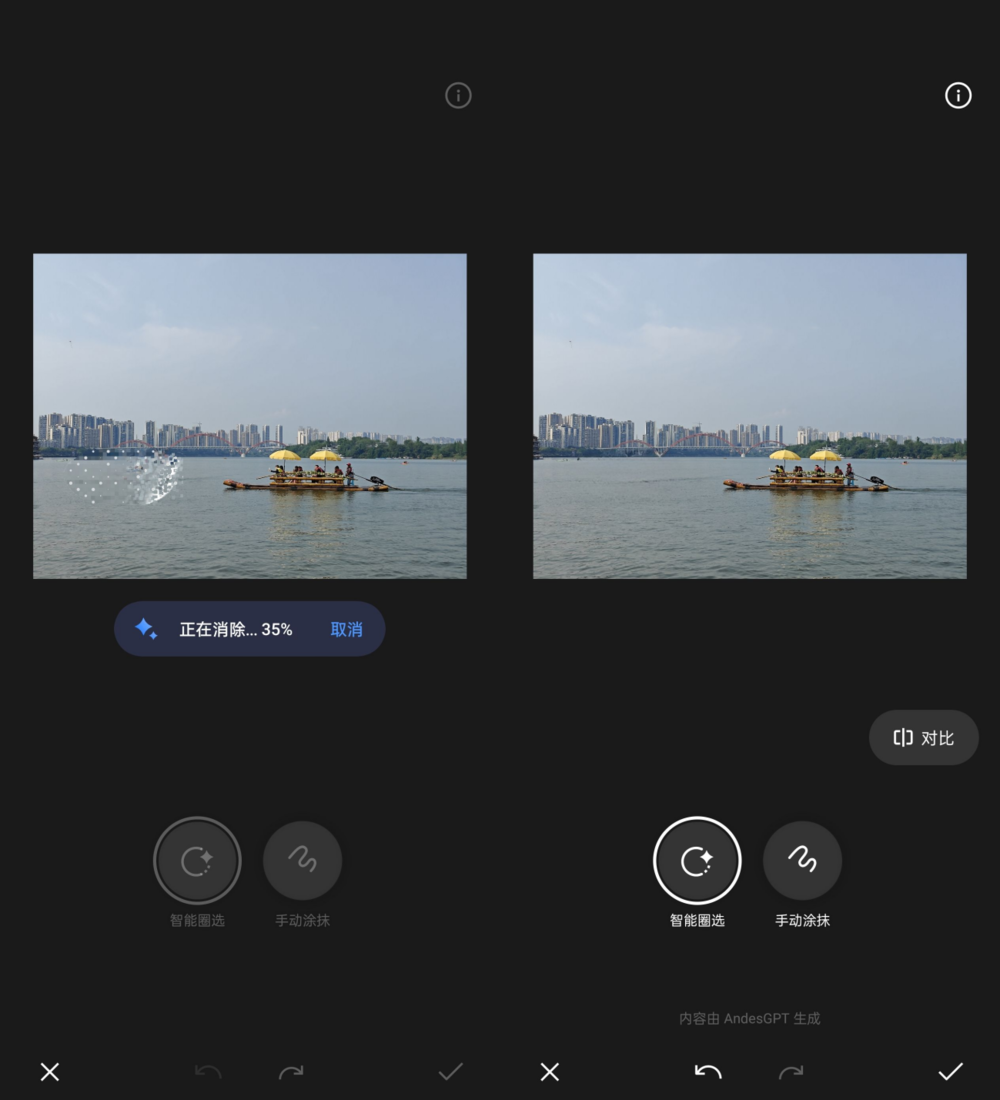Click the disabled checkmark on the left panel
This screenshot has width=1000, height=1100.
(450, 1071)
